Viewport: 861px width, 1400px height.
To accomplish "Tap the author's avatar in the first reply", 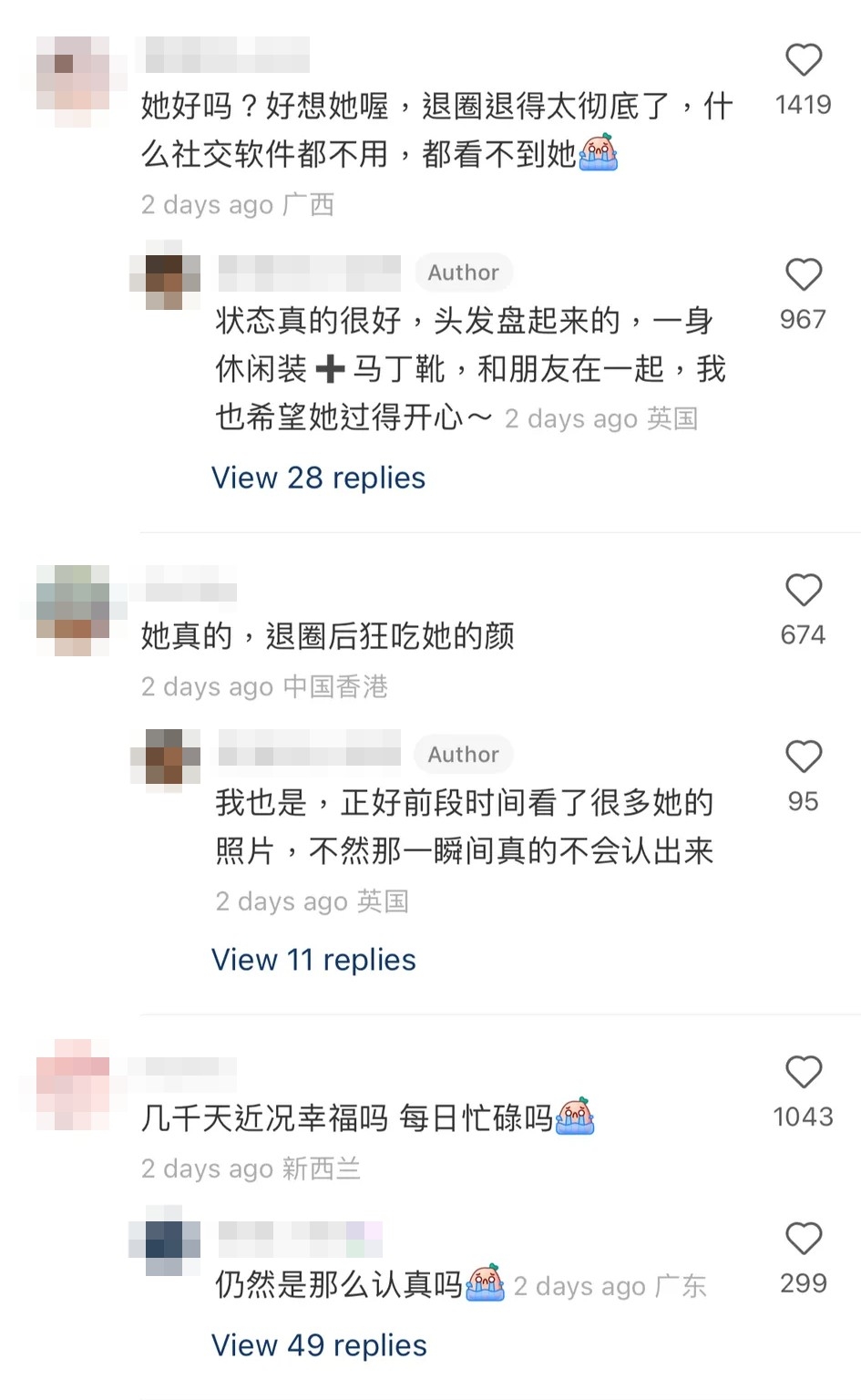I will point(165,274).
